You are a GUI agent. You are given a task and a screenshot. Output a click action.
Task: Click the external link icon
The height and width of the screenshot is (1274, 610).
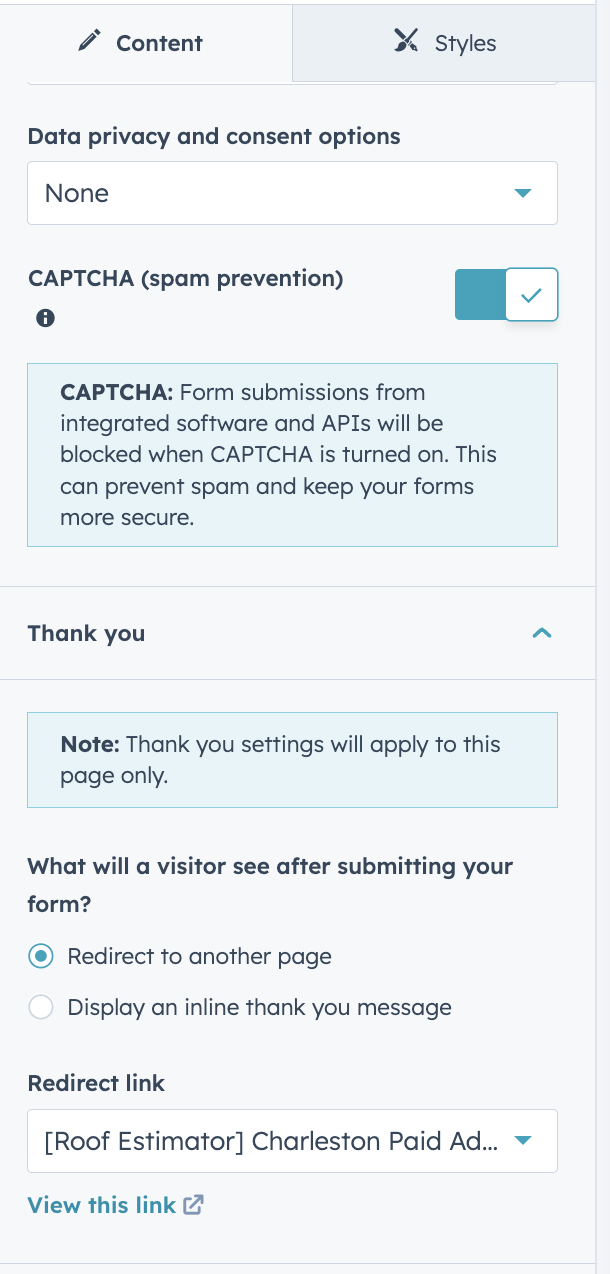(x=194, y=1205)
